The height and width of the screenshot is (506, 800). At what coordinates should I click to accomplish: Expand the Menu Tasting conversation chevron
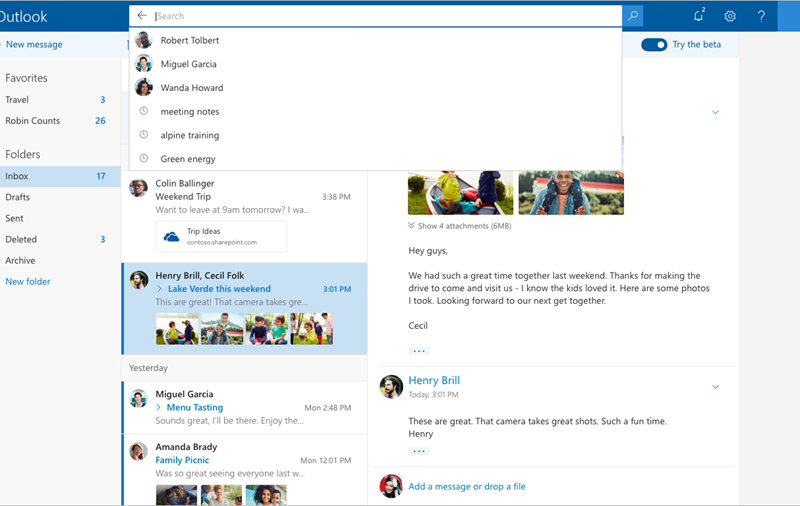point(159,408)
